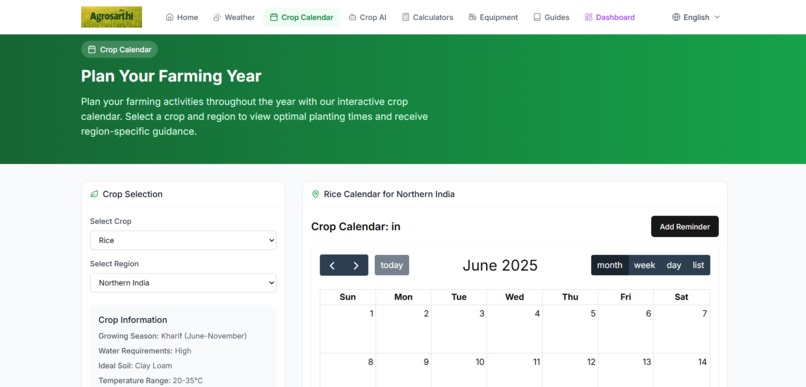Viewport: 806px width, 387px height.
Task: Select June 5 in the calendar
Action: point(570,329)
